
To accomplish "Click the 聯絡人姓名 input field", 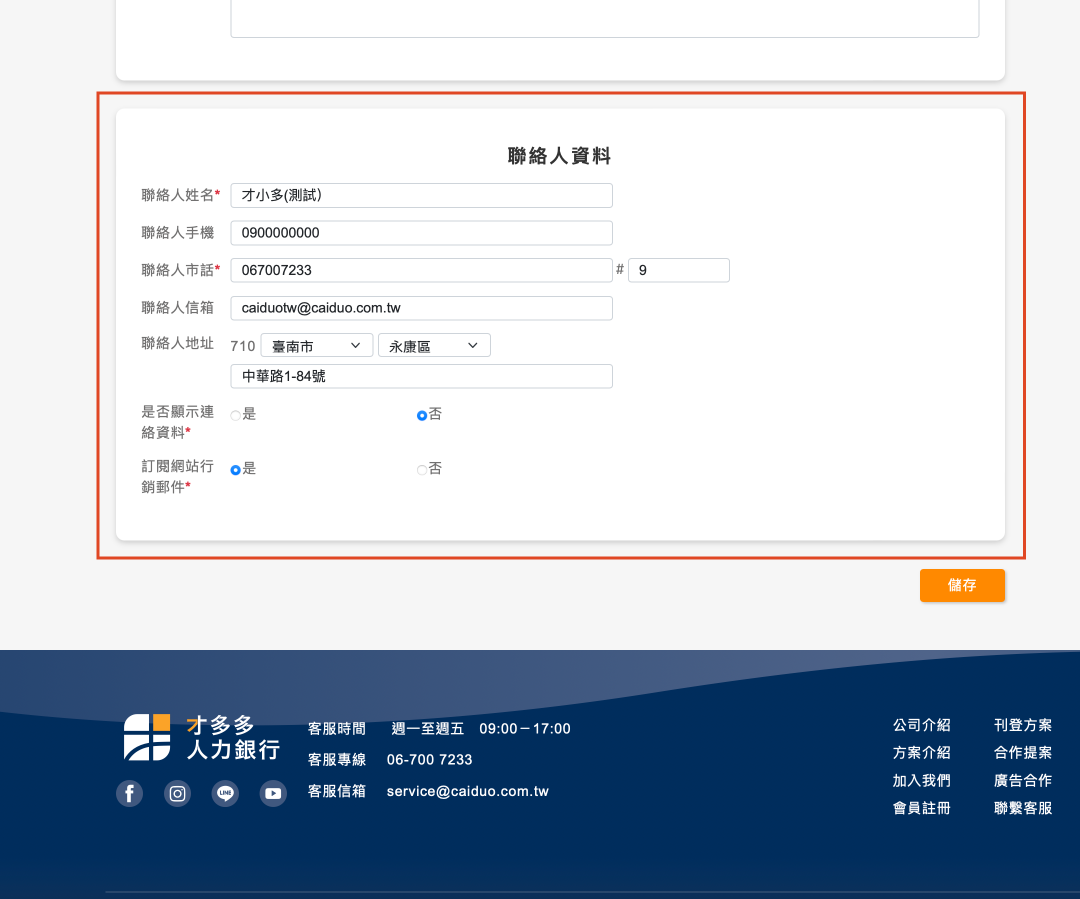I will [x=421, y=196].
